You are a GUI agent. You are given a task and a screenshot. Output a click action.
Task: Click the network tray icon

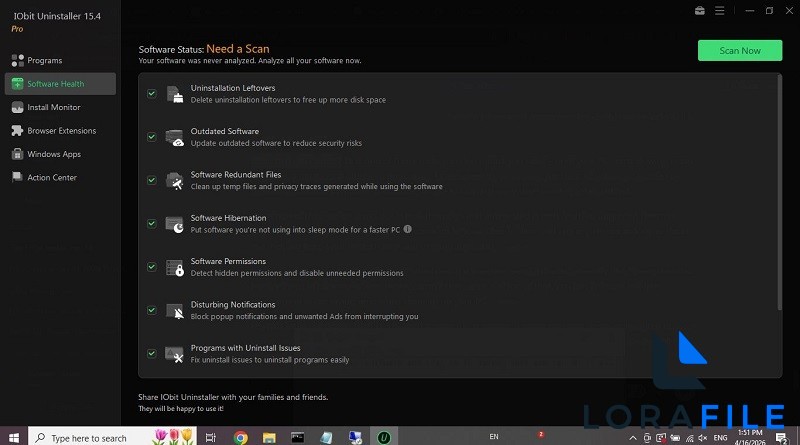coord(689,438)
